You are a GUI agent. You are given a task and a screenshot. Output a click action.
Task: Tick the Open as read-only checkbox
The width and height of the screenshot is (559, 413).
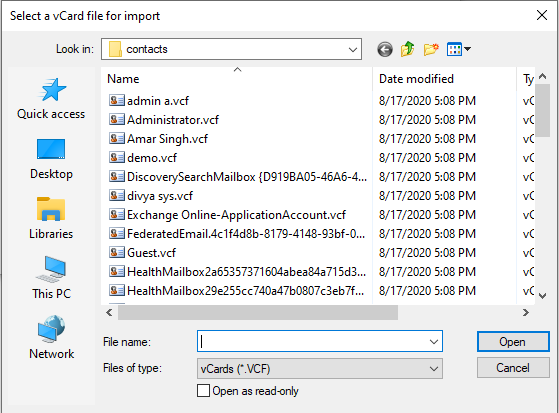(203, 391)
